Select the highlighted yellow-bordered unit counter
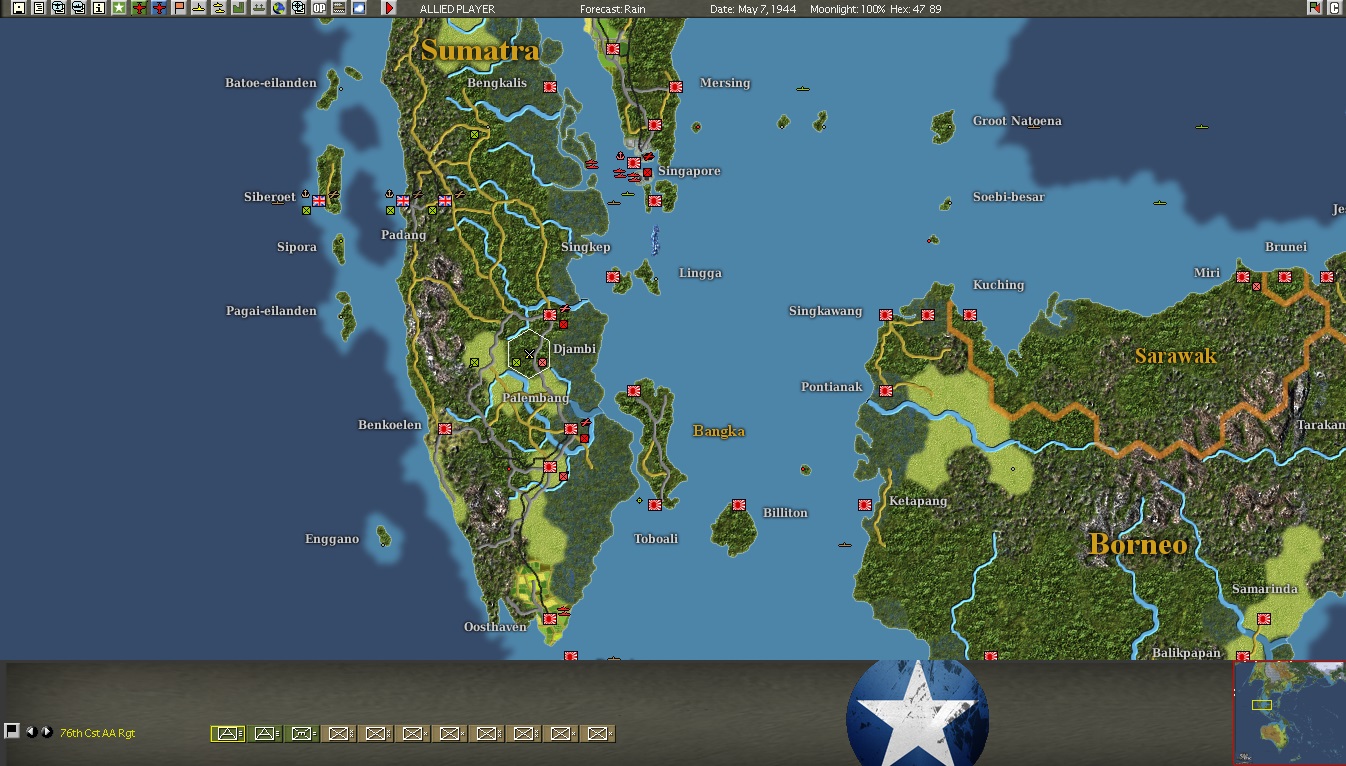 228,734
